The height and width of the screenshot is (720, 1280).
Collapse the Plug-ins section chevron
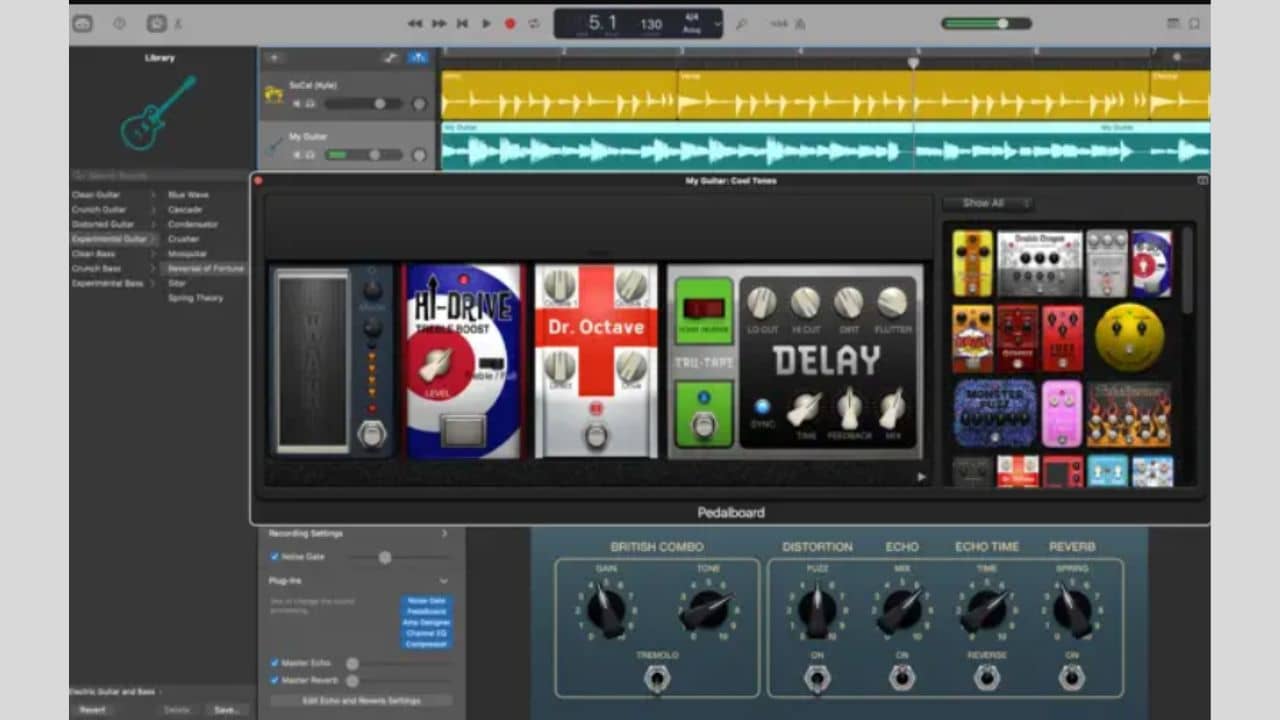444,581
